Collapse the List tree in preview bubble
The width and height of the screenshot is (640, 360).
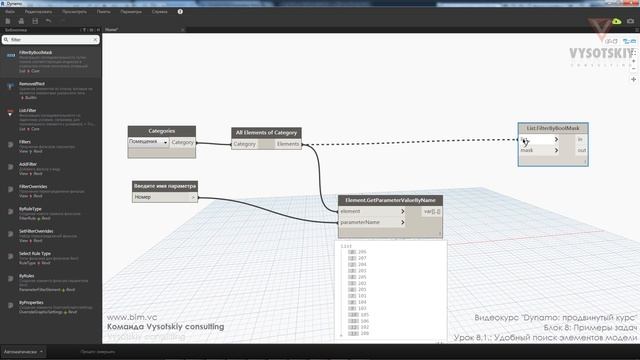click(x=346, y=246)
